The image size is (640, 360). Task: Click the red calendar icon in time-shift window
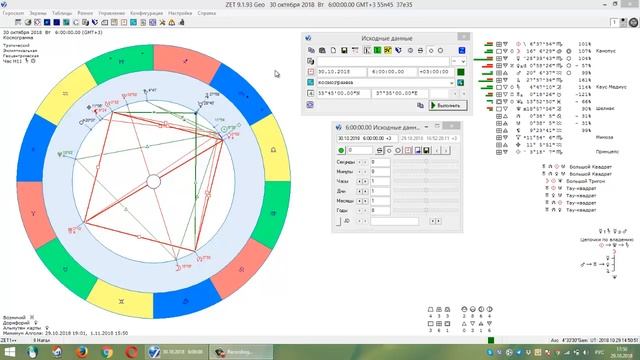pyautogui.click(x=408, y=150)
